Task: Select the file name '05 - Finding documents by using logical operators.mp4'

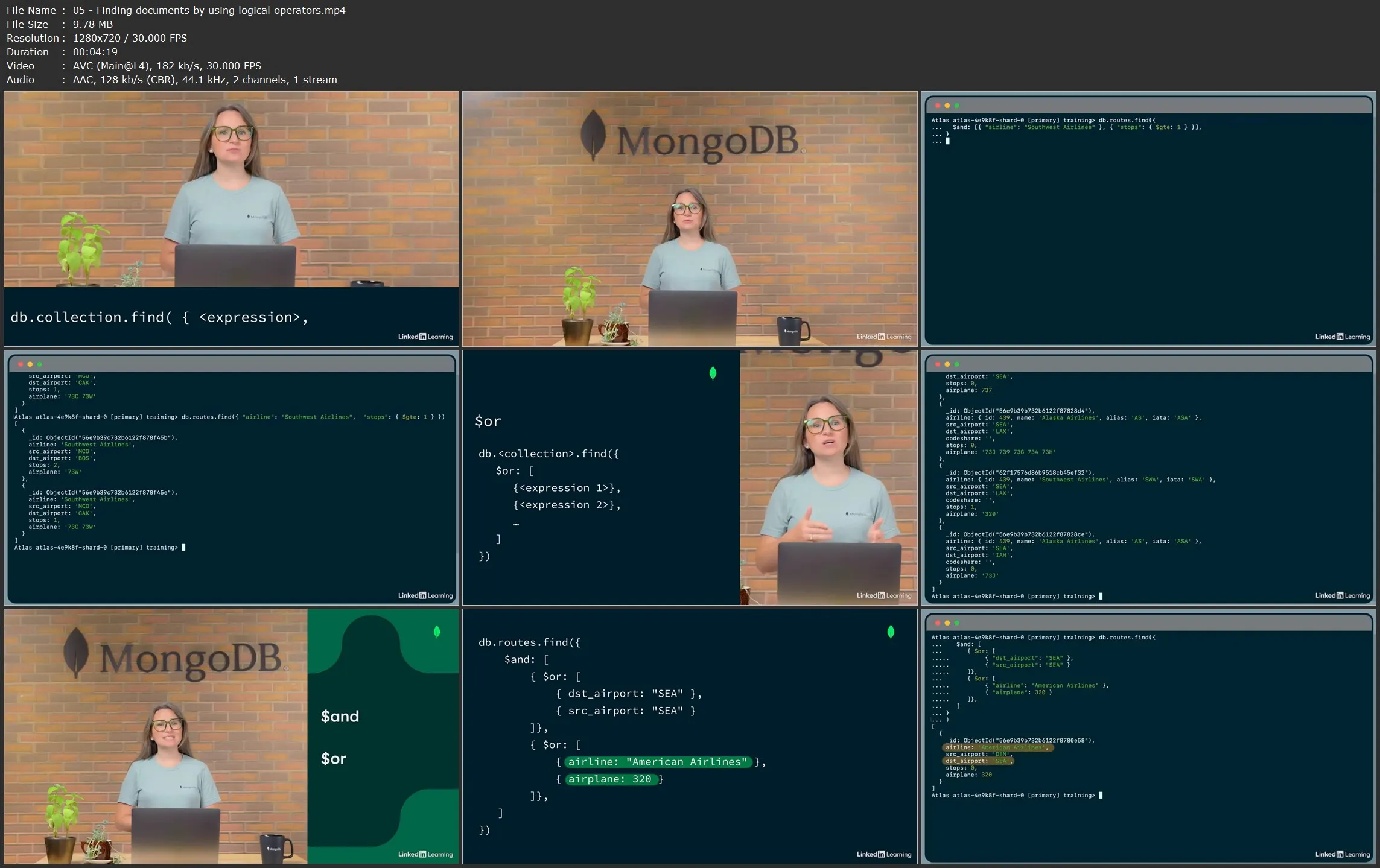Action: (209, 10)
